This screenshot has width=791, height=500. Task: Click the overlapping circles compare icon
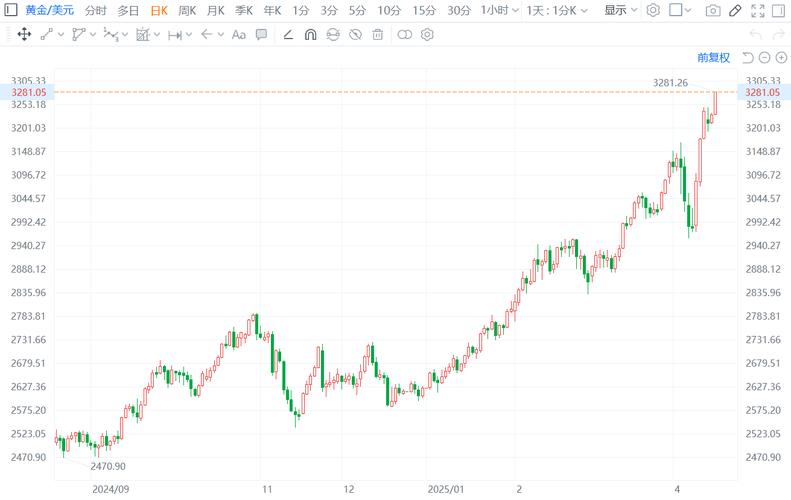[405, 34]
